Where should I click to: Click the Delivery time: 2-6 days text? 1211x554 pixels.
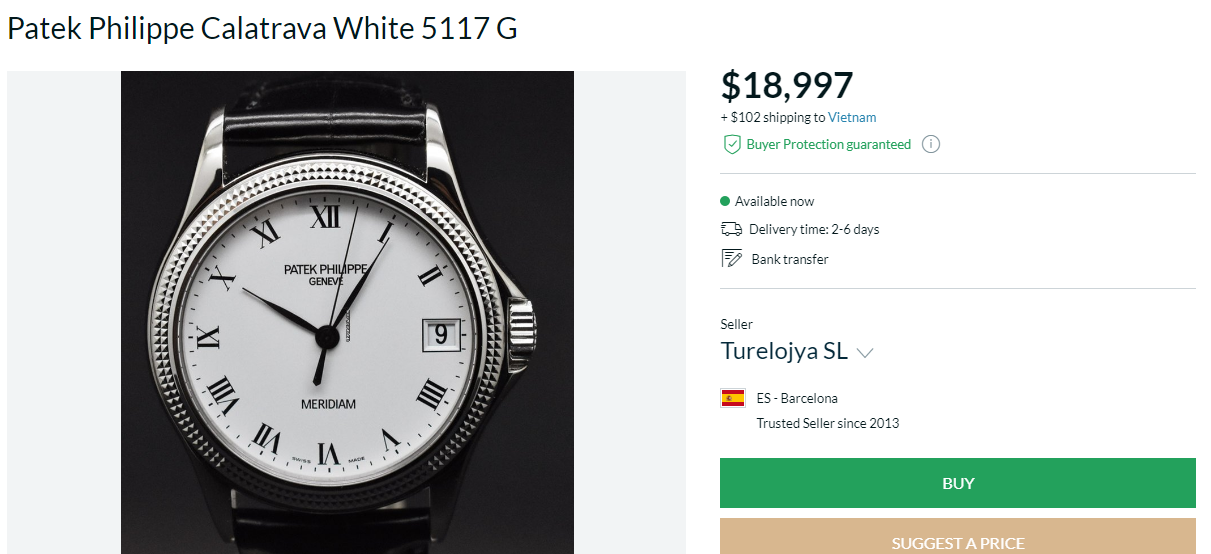point(814,229)
